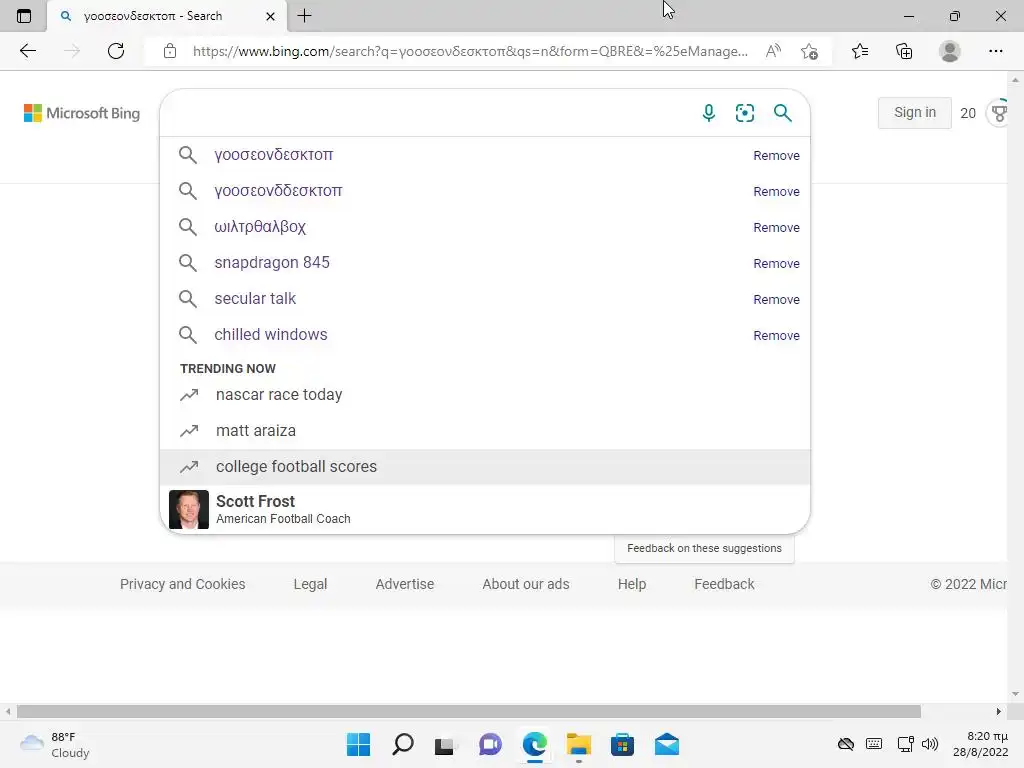Image resolution: width=1024 pixels, height=768 pixels.
Task: Open Collections icon in toolbar
Action: (904, 51)
